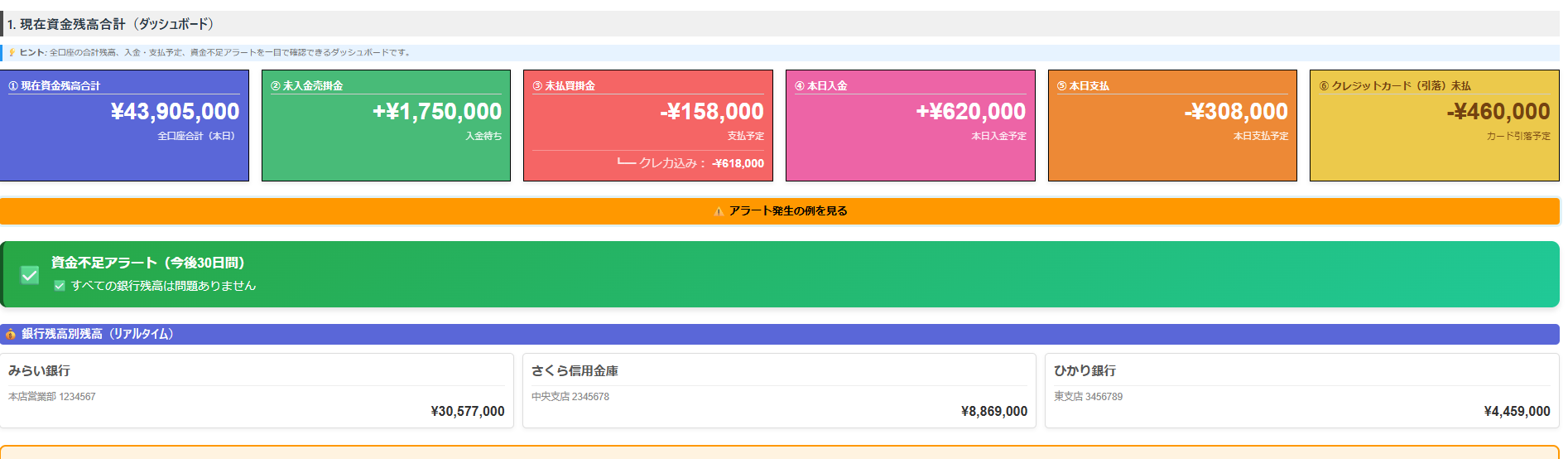Click the カード引落予定 label

click(1518, 136)
